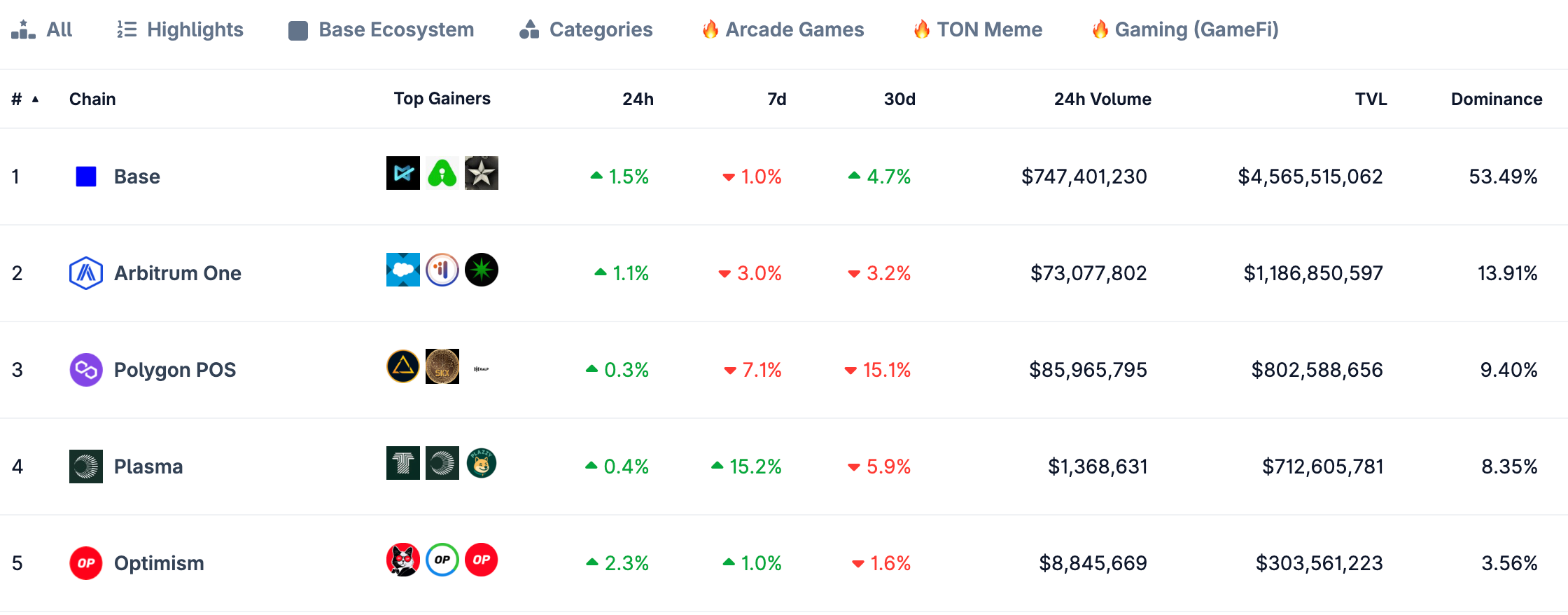Sort table by TVL column header
Viewport: 1568px width, 615px height.
coord(1371,99)
